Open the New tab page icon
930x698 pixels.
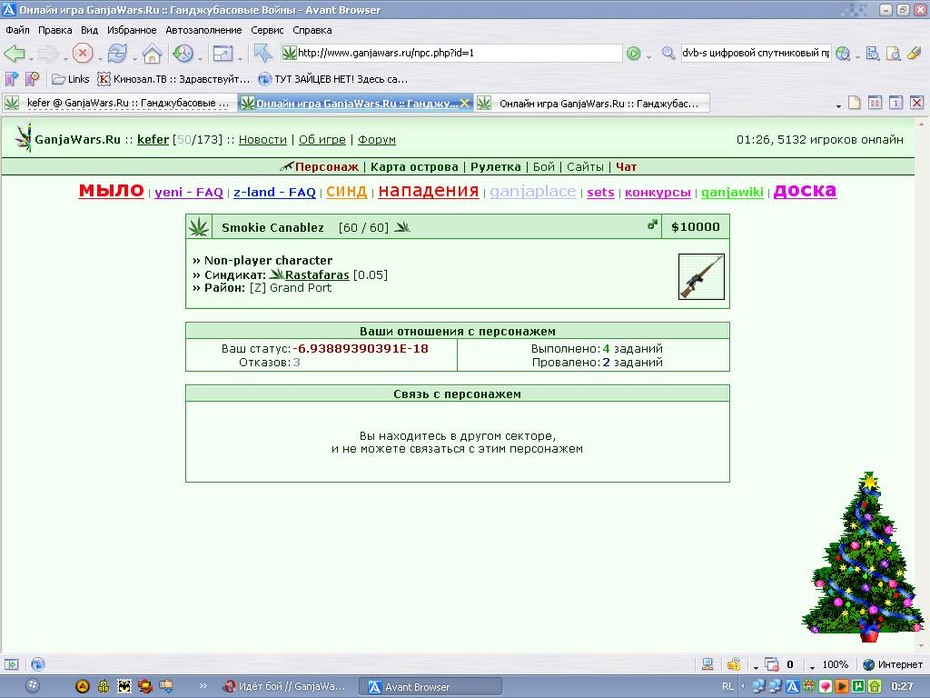pyautogui.click(x=854, y=103)
